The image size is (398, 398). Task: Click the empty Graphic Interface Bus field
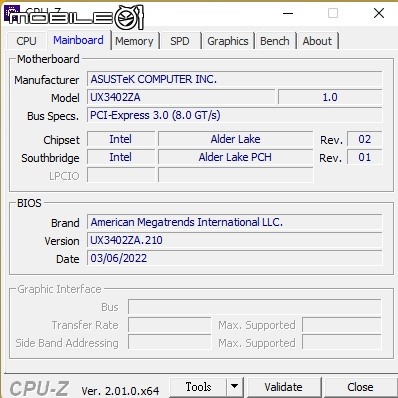(255, 307)
